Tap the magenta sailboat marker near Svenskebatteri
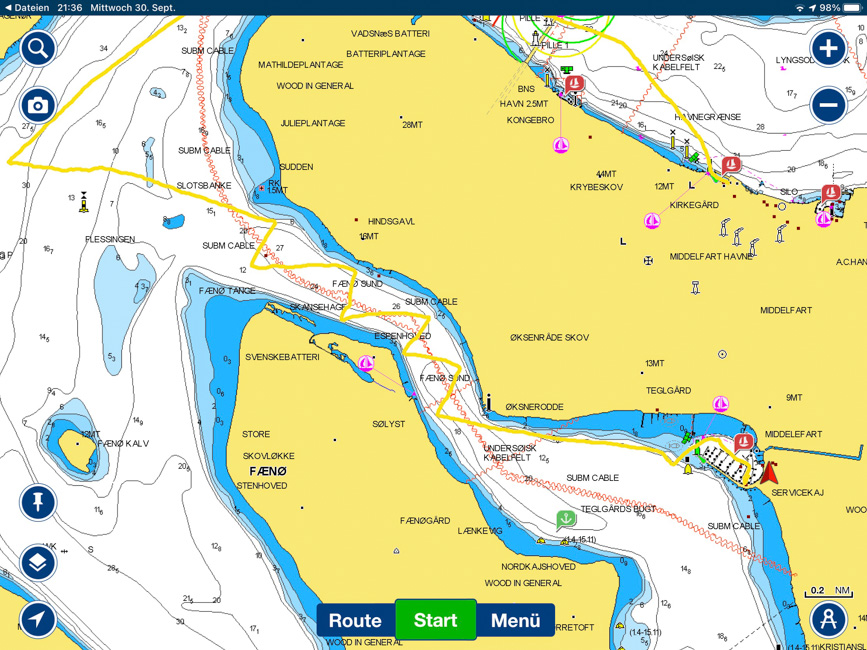This screenshot has height=650, width=867. (366, 363)
